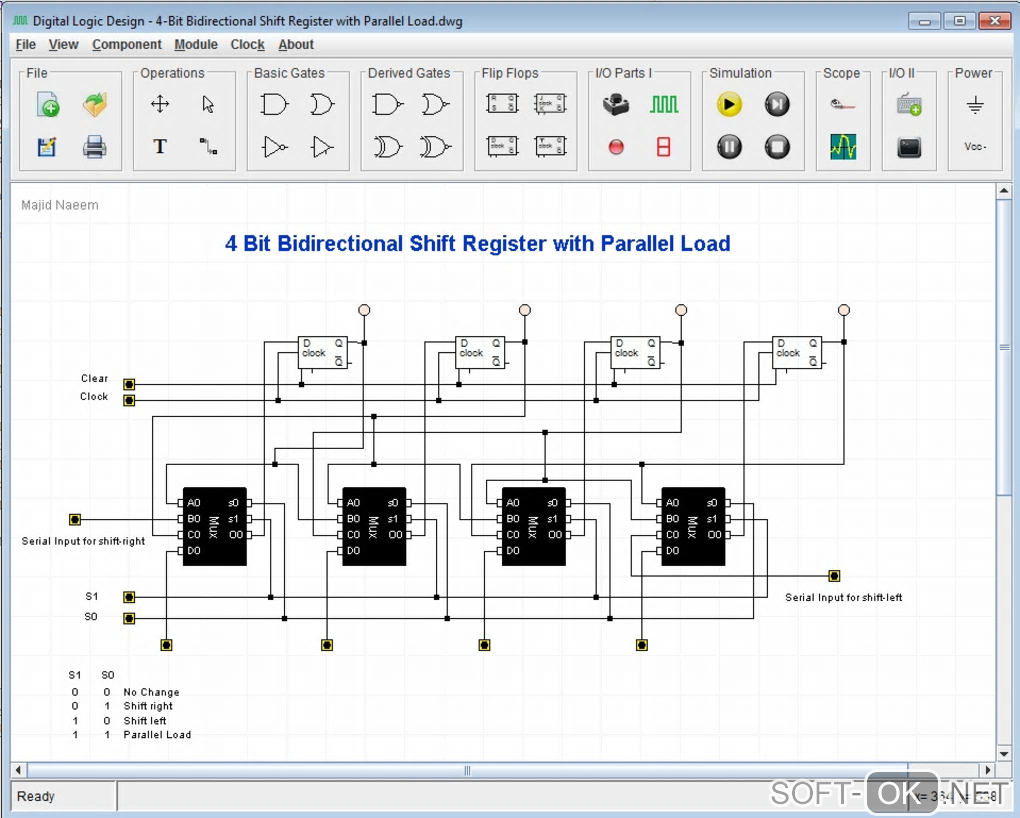The image size is (1020, 818).
Task: Select the circuit title text label
Action: coord(477,243)
